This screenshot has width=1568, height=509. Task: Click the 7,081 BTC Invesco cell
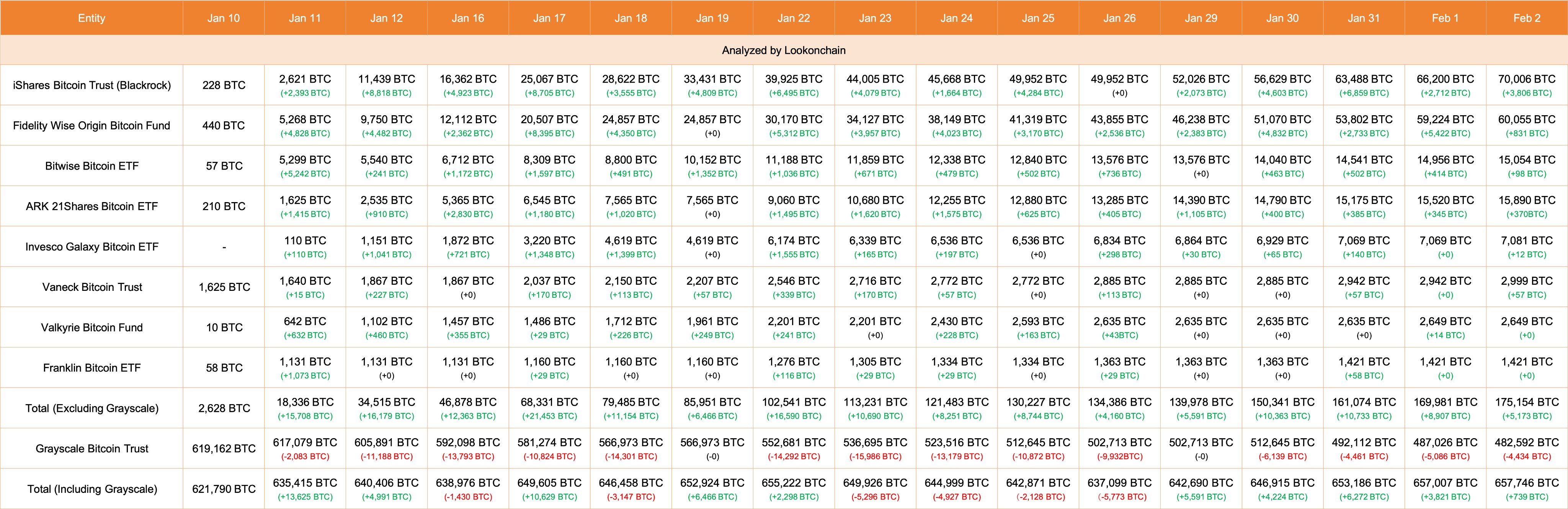tap(1527, 246)
